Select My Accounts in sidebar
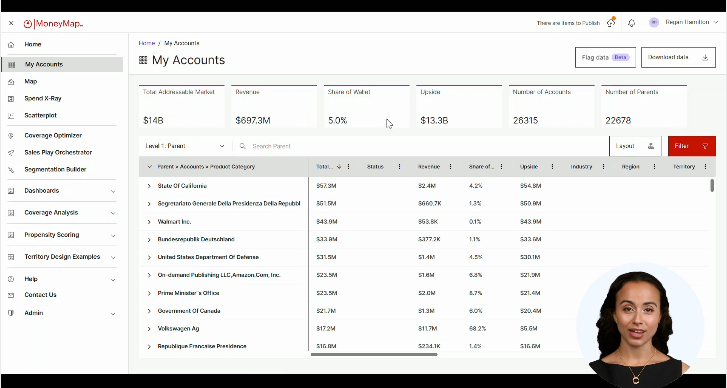Image resolution: width=727 pixels, height=388 pixels. pyautogui.click(x=62, y=64)
